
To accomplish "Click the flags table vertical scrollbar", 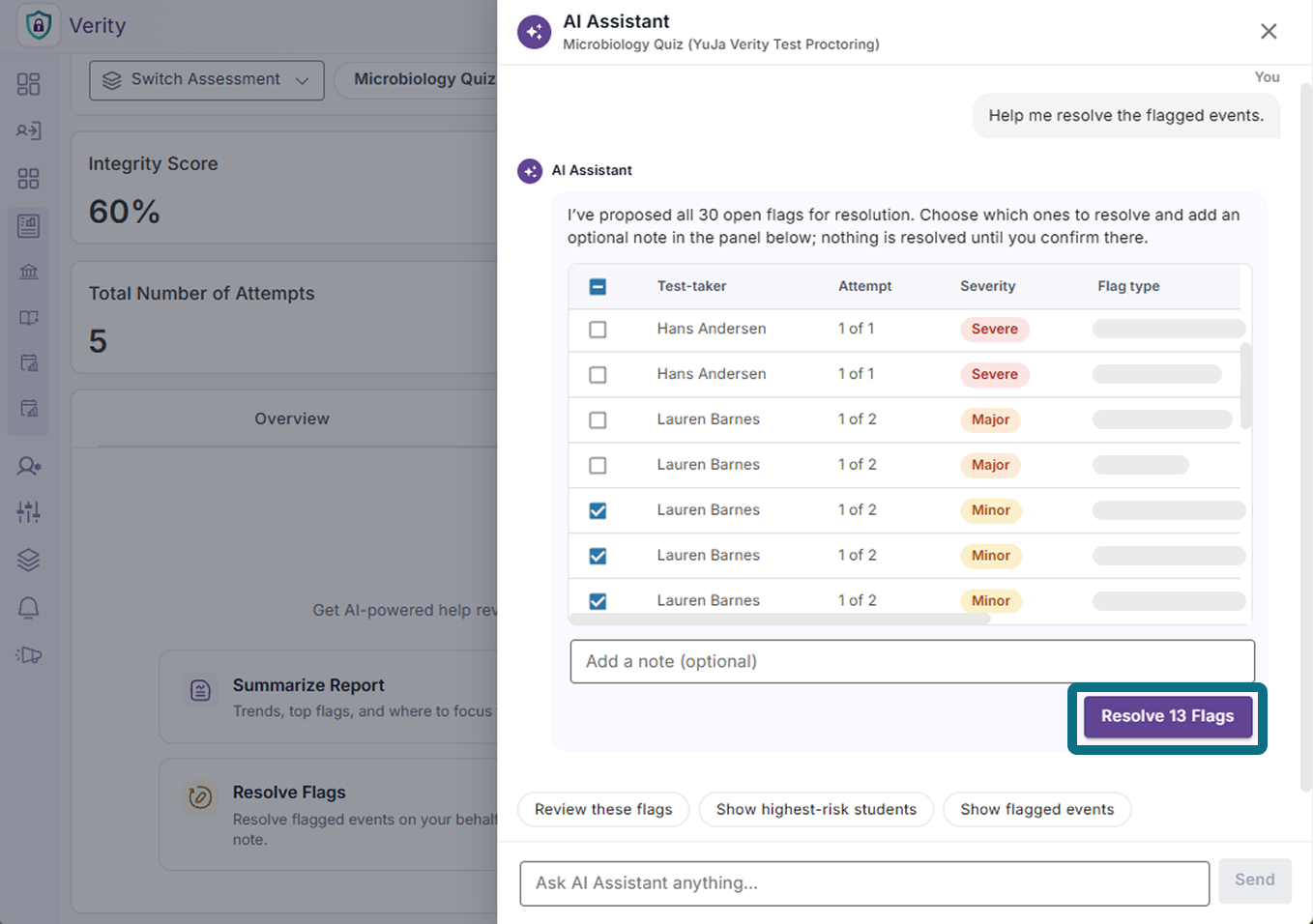I will click(x=1245, y=385).
